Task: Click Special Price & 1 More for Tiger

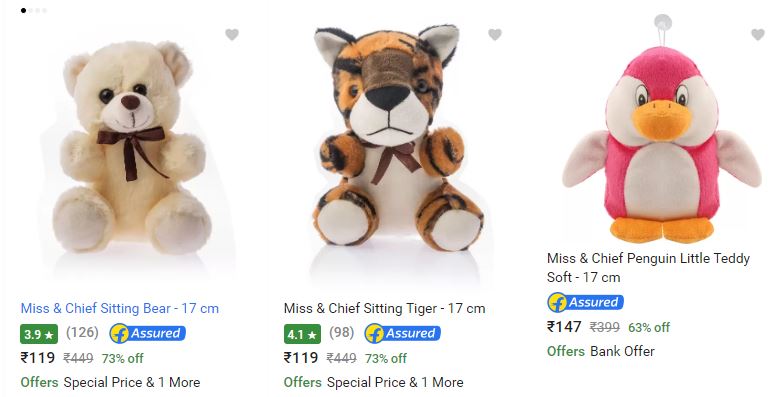Action: tap(395, 383)
